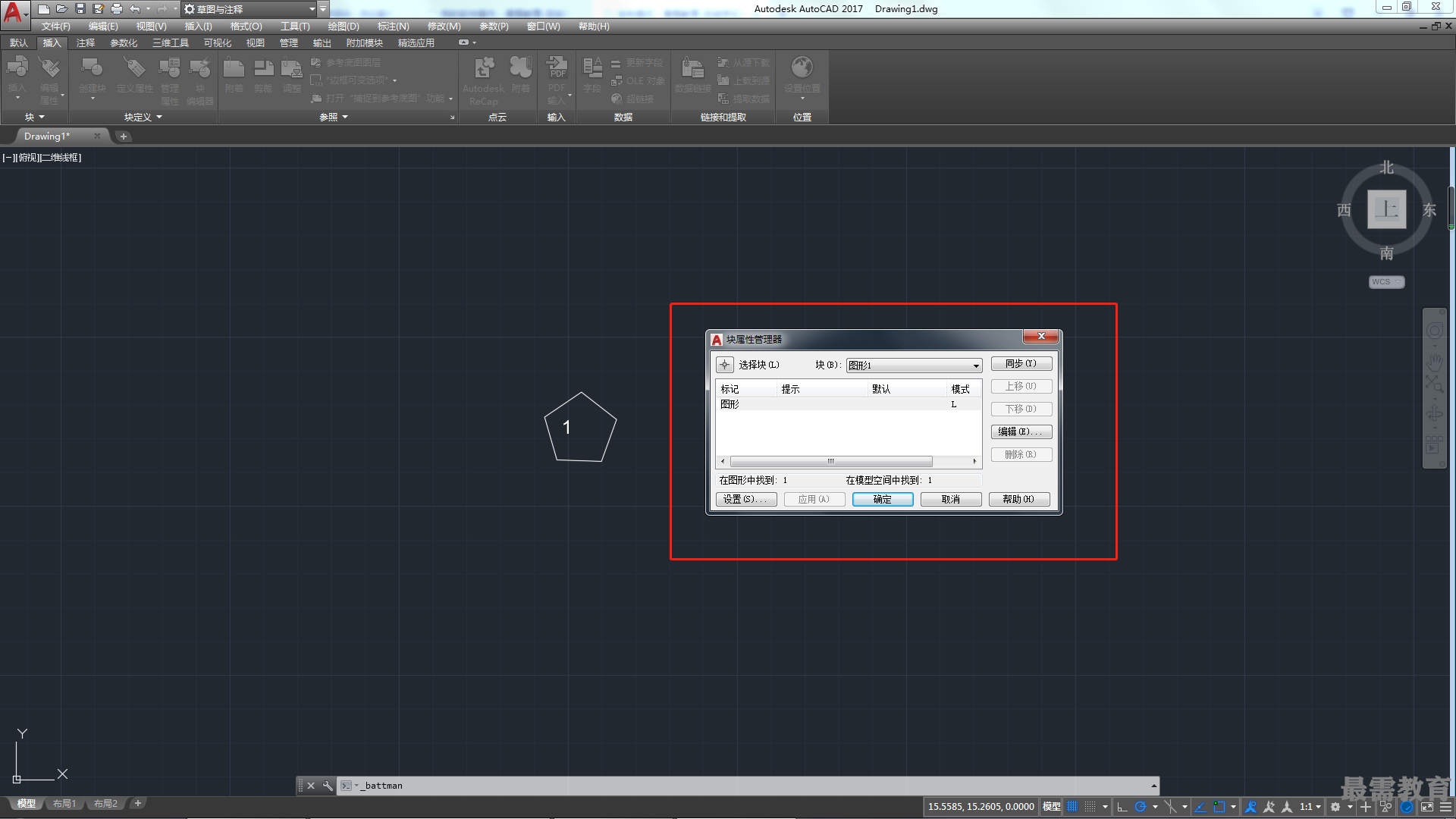This screenshot has height=819, width=1456.
Task: Click the 标记 column header
Action: coord(748,389)
